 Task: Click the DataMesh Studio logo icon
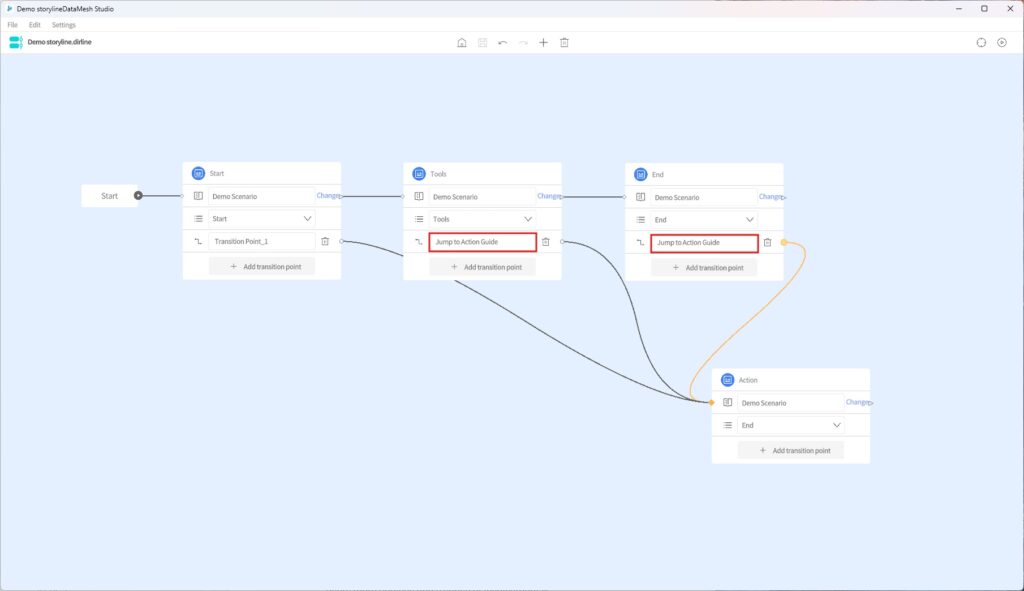[14, 42]
